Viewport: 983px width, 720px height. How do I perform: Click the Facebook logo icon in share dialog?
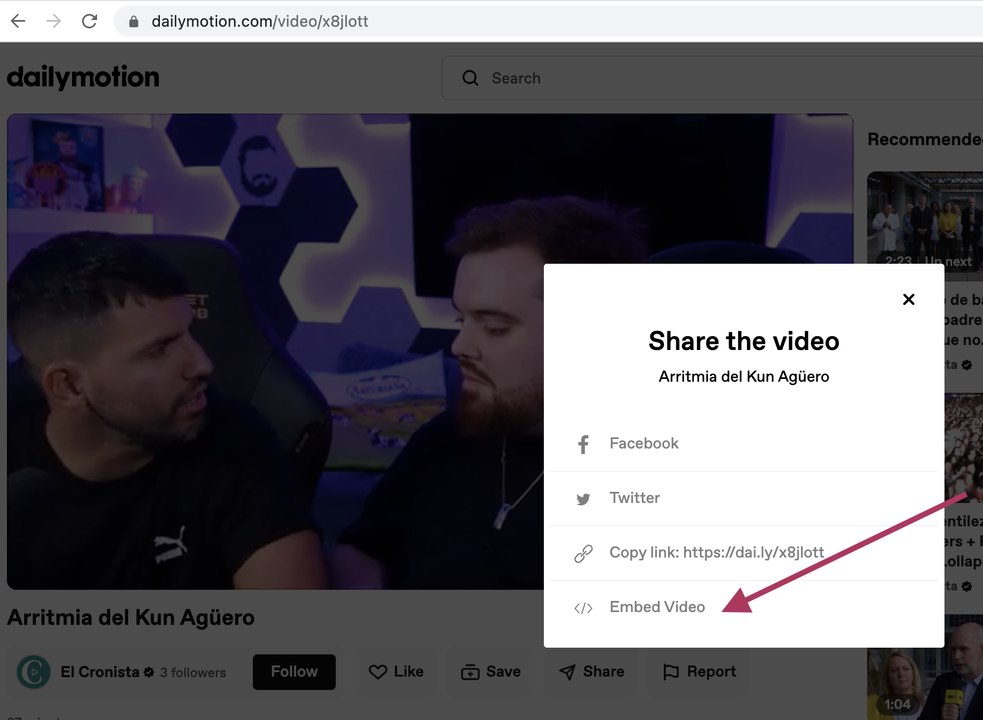click(583, 444)
